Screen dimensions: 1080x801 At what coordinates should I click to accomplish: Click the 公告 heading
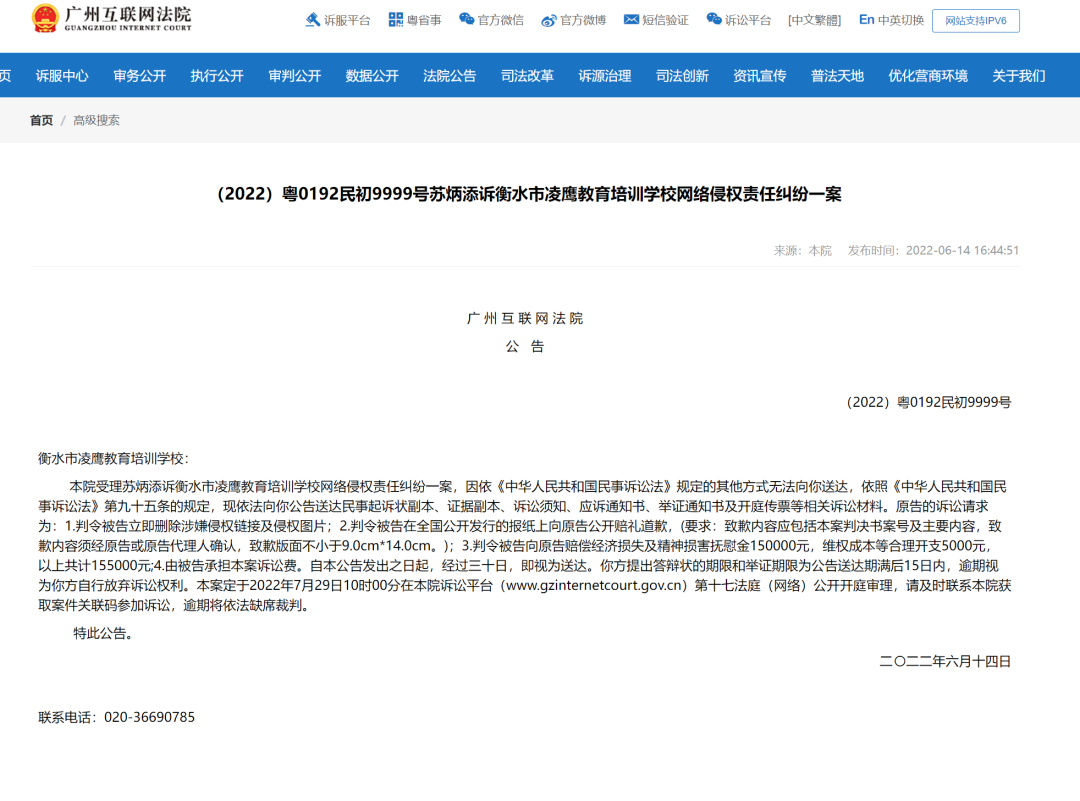(x=525, y=346)
